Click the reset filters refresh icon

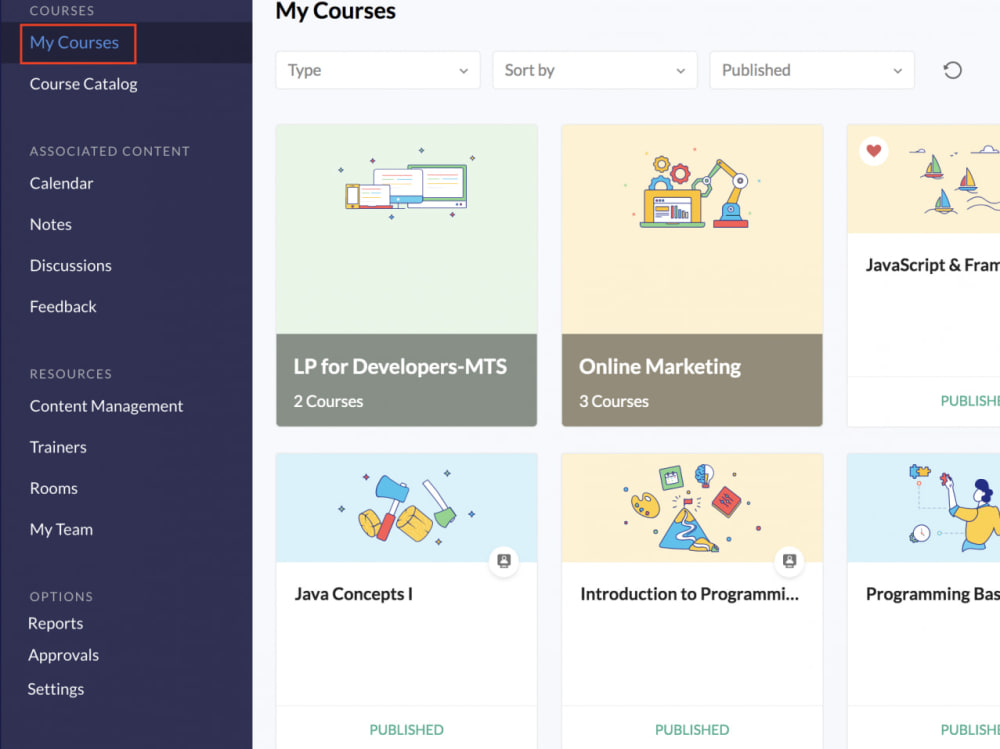pyautogui.click(x=952, y=70)
